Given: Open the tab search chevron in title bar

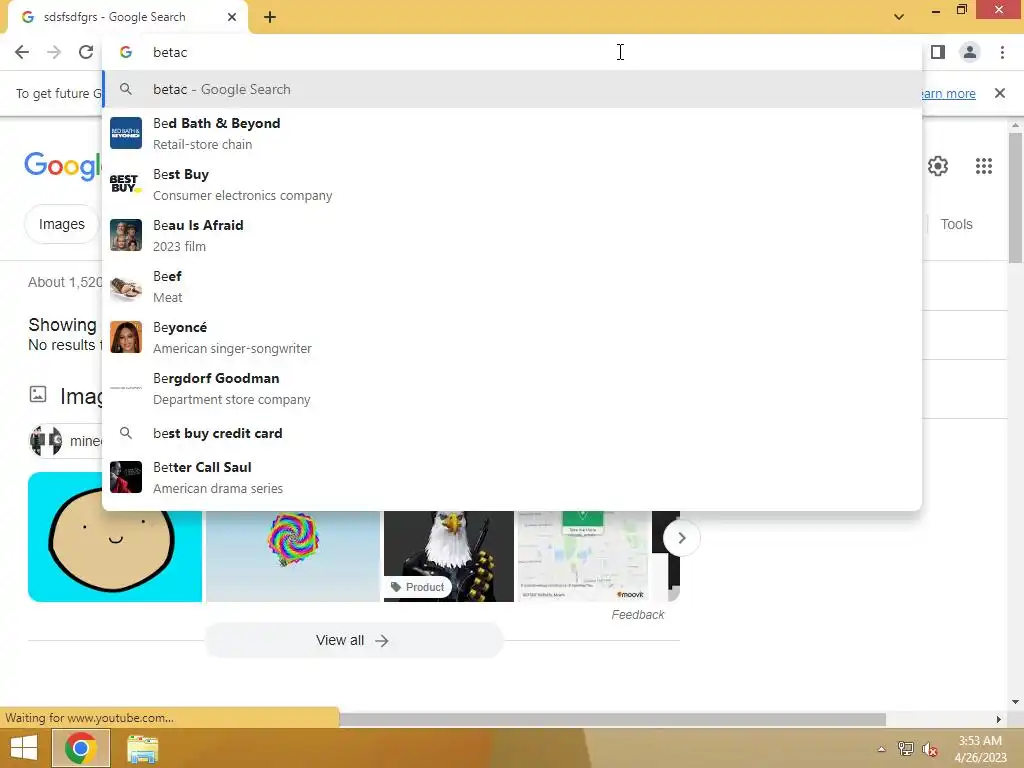Looking at the screenshot, I should pos(899,16).
